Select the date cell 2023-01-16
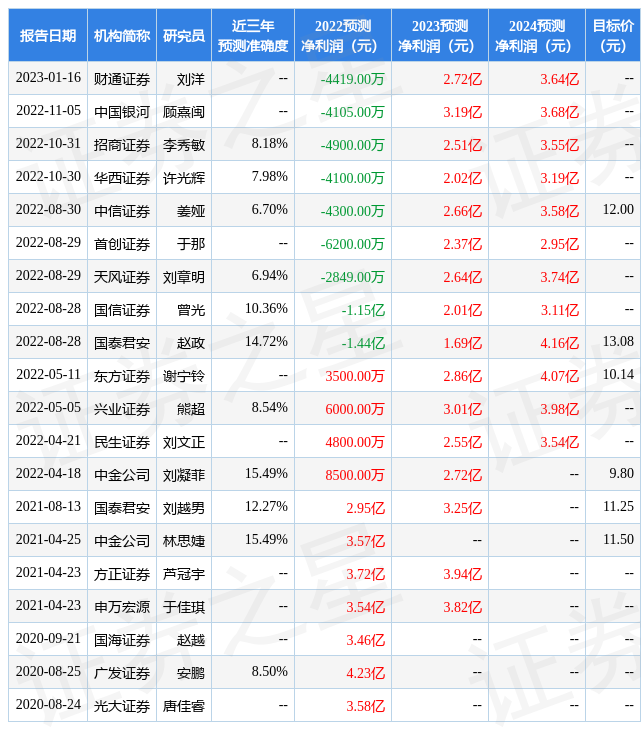The image size is (641, 730). click(x=48, y=78)
